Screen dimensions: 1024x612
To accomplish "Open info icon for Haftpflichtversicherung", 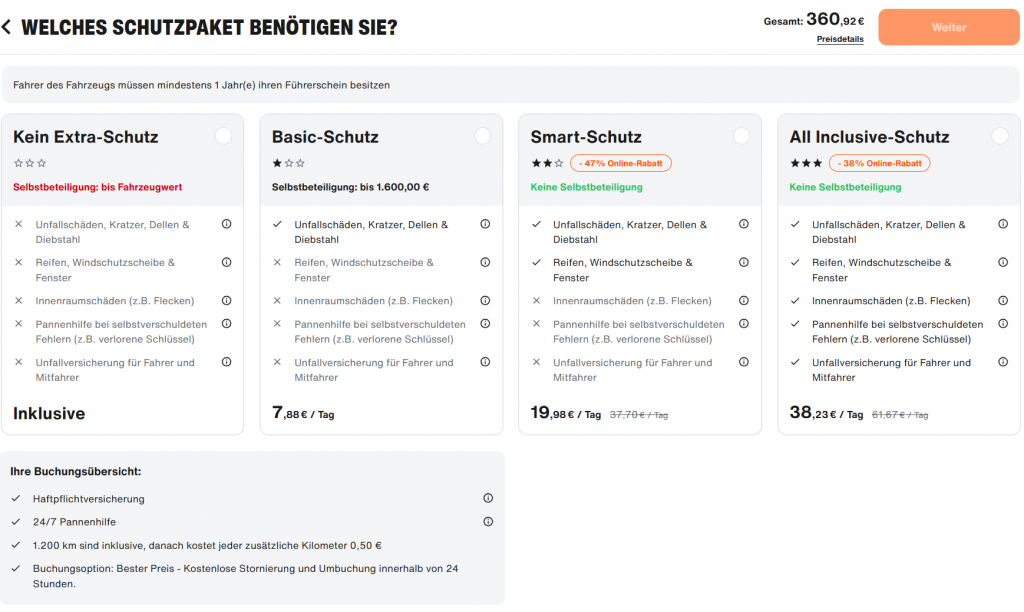I will click(488, 498).
